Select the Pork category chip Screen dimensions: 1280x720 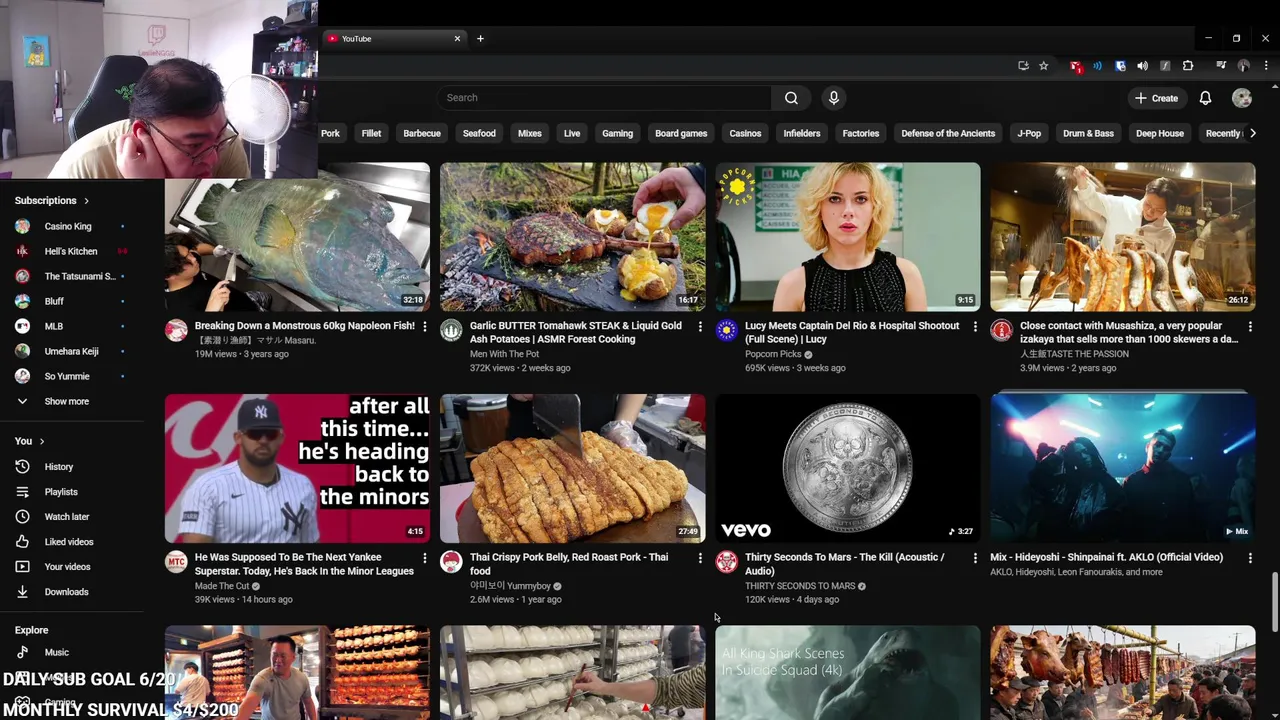[330, 133]
